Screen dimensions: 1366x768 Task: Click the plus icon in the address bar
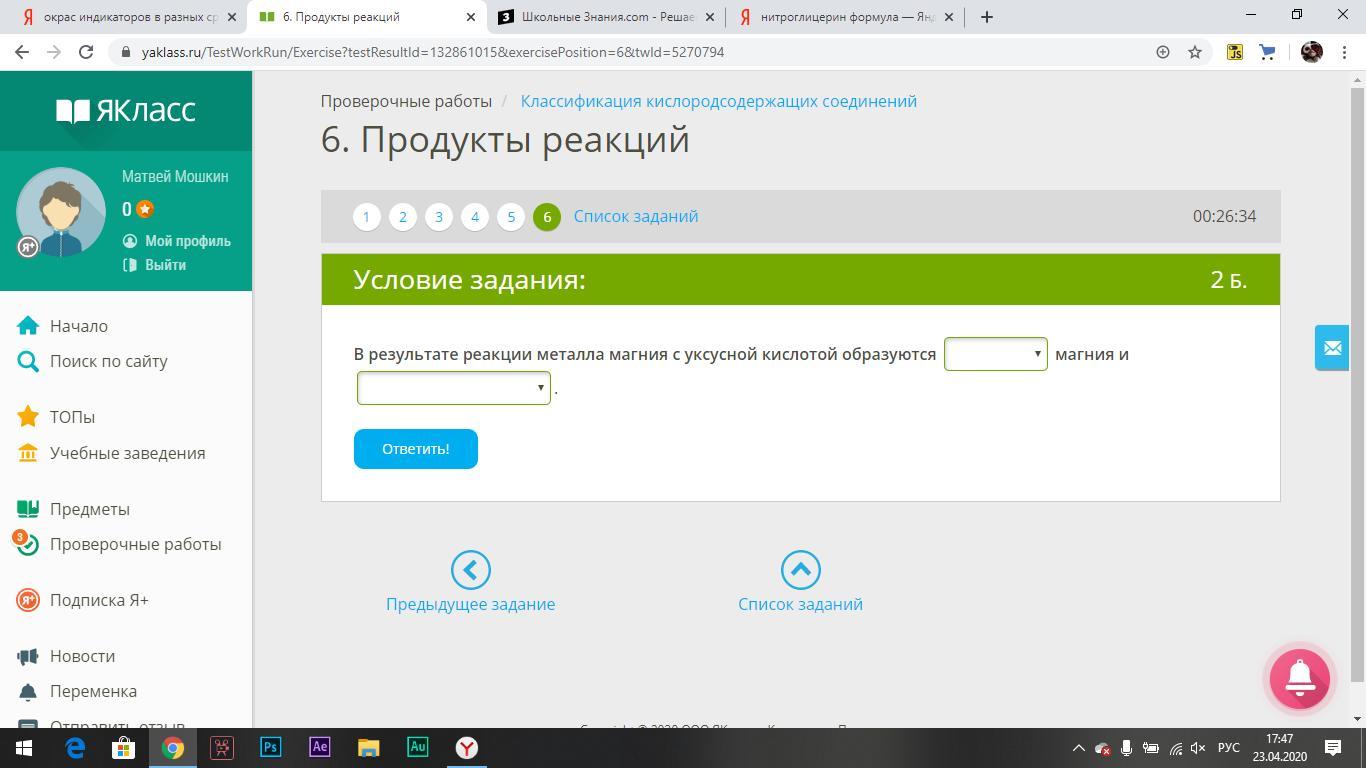[x=1162, y=52]
